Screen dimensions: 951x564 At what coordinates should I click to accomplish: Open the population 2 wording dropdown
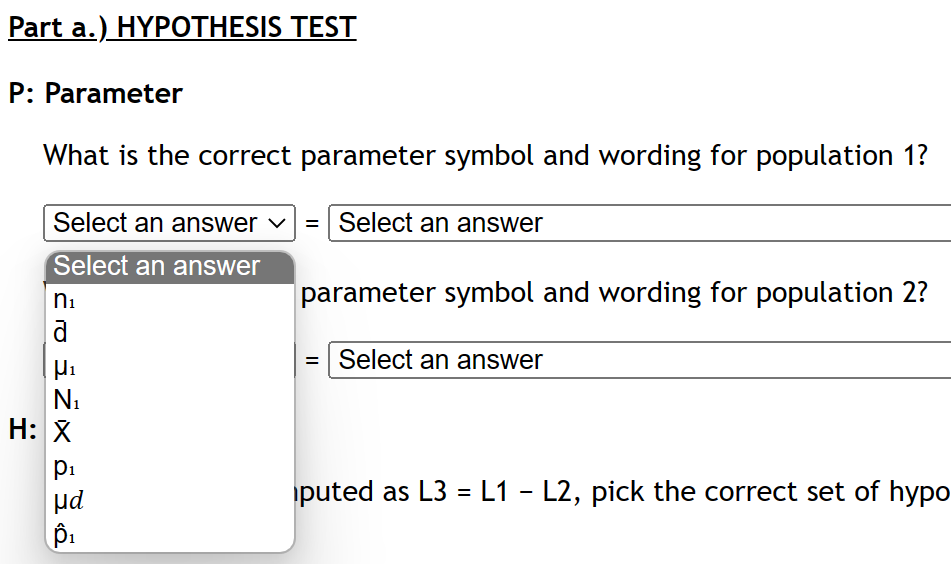click(640, 360)
